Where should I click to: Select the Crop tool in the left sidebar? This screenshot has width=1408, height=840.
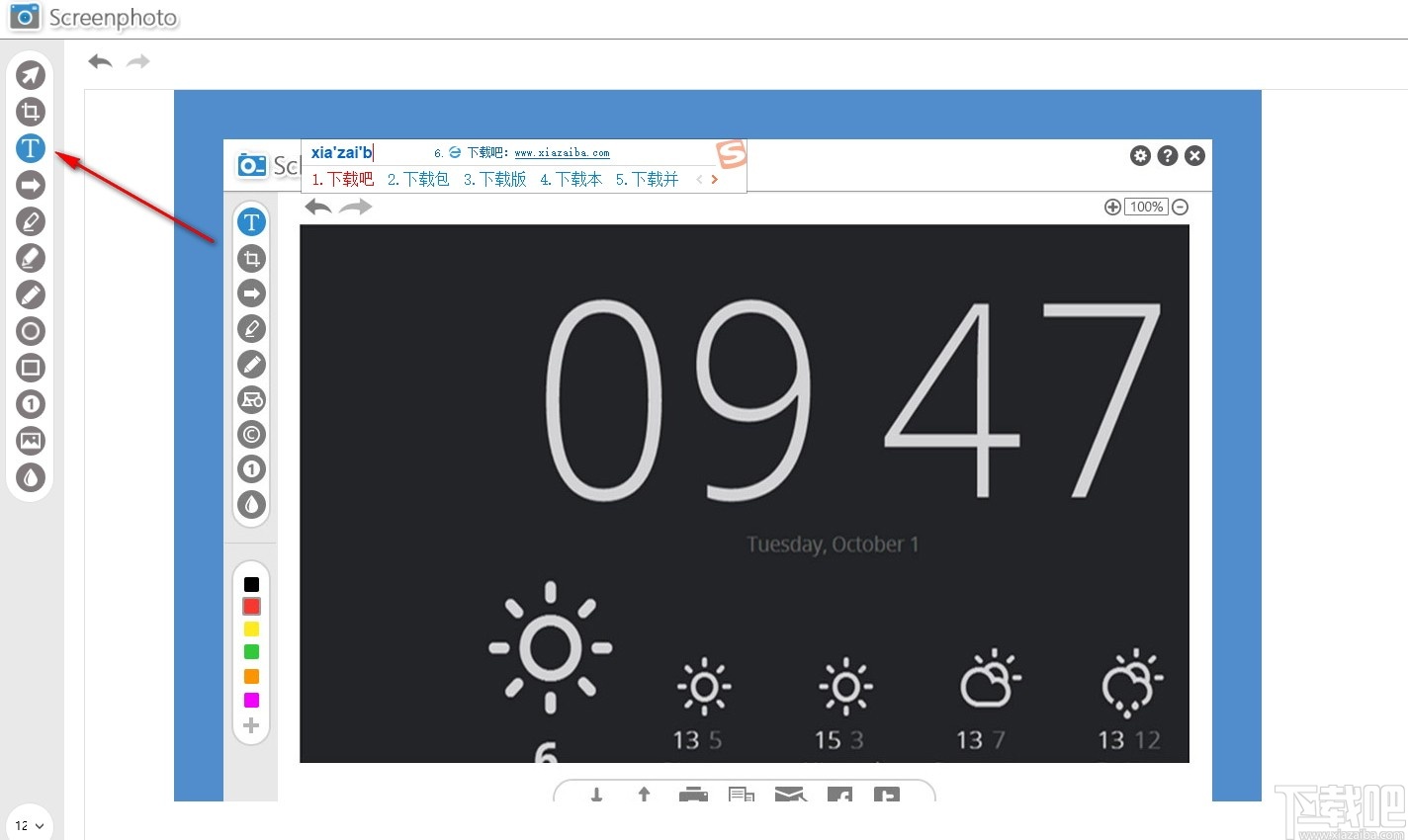31,112
